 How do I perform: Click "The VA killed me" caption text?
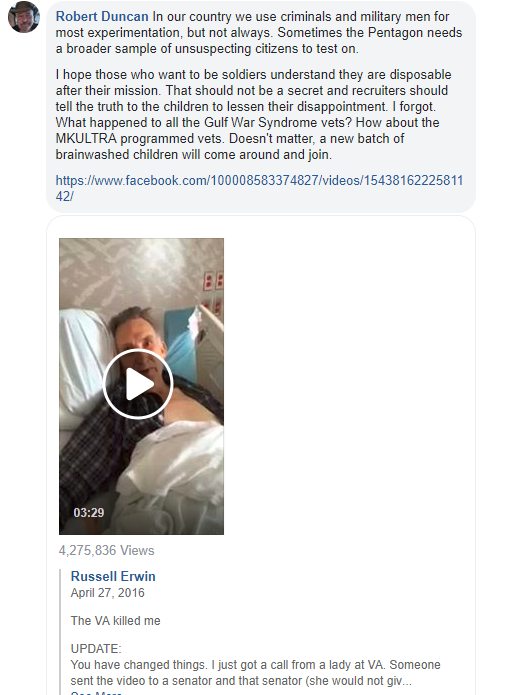[116, 621]
